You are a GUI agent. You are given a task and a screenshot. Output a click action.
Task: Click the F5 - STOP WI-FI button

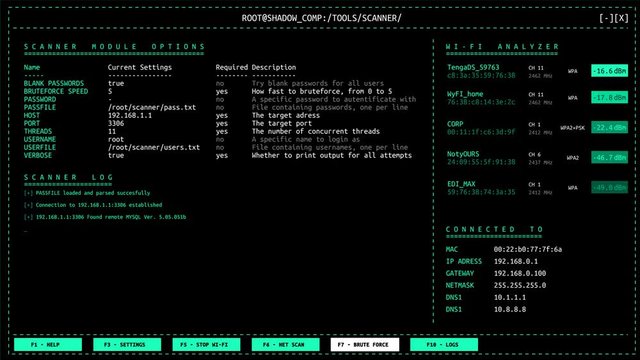tap(206, 344)
